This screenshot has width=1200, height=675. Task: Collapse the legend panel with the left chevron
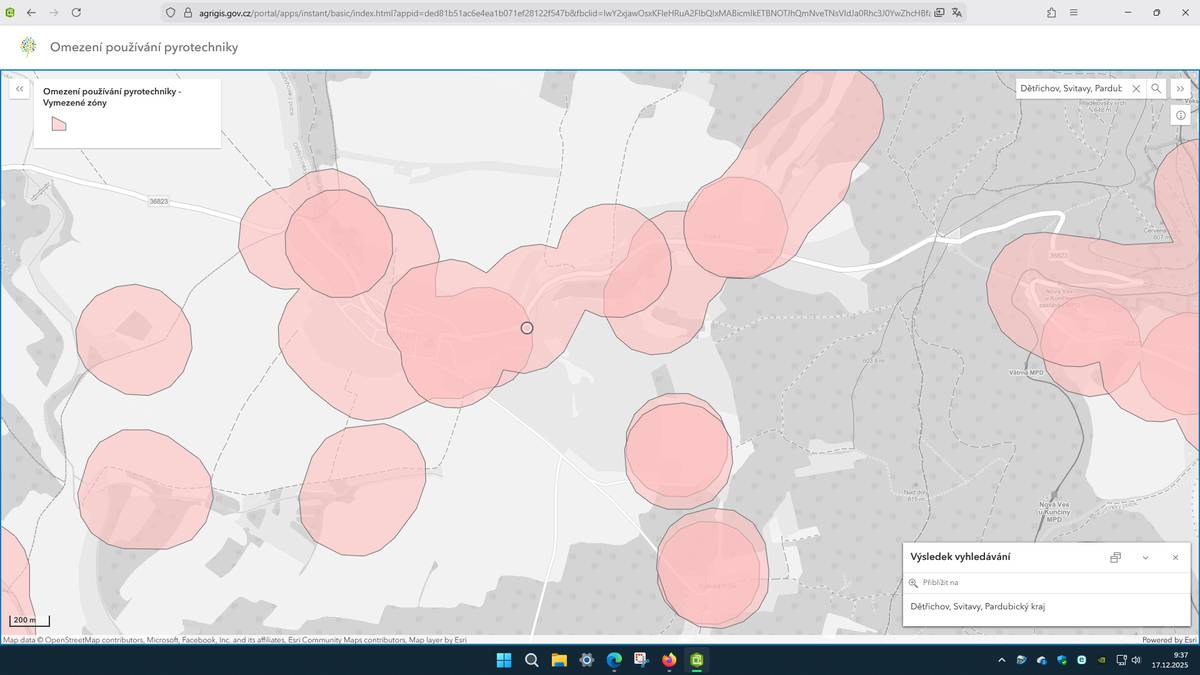(x=19, y=88)
